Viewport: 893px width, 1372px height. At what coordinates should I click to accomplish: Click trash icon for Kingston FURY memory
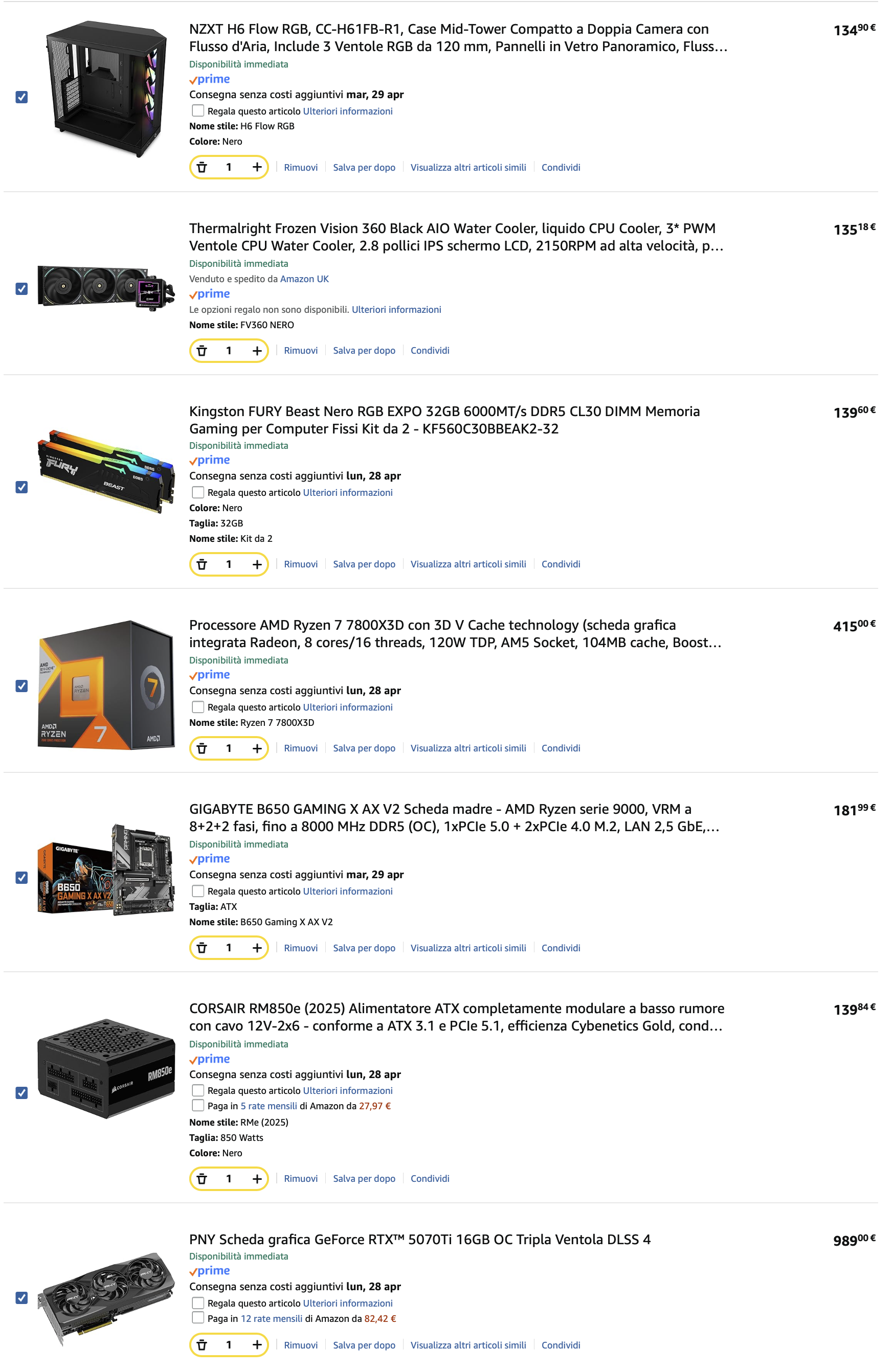(202, 564)
